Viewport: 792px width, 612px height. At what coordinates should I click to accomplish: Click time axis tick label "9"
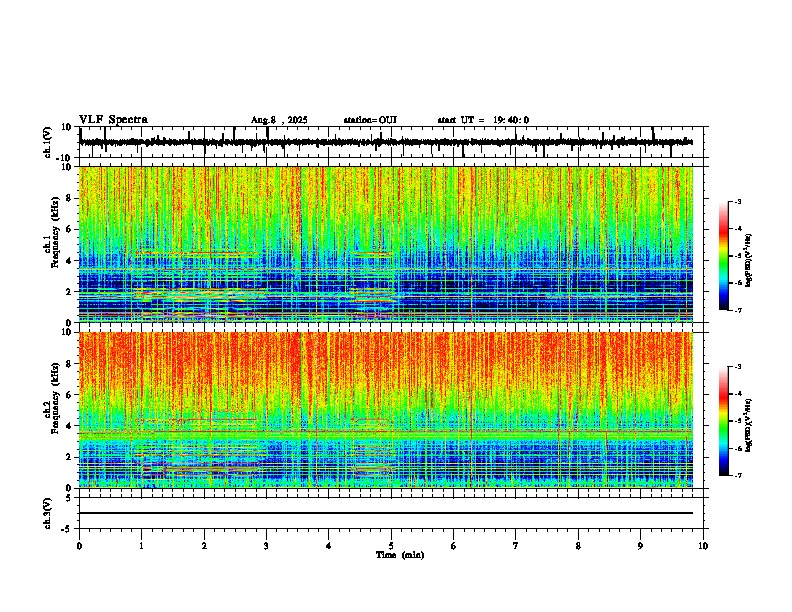(x=640, y=546)
